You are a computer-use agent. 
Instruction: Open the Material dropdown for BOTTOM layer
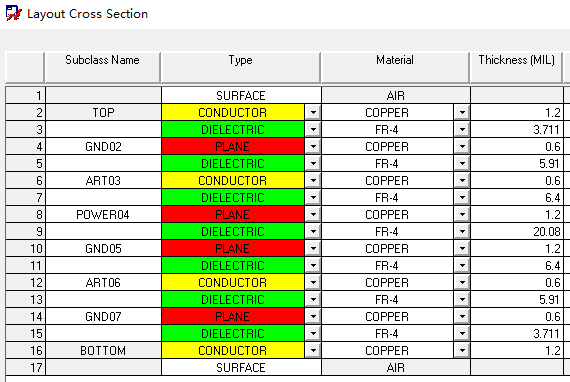pyautogui.click(x=462, y=350)
